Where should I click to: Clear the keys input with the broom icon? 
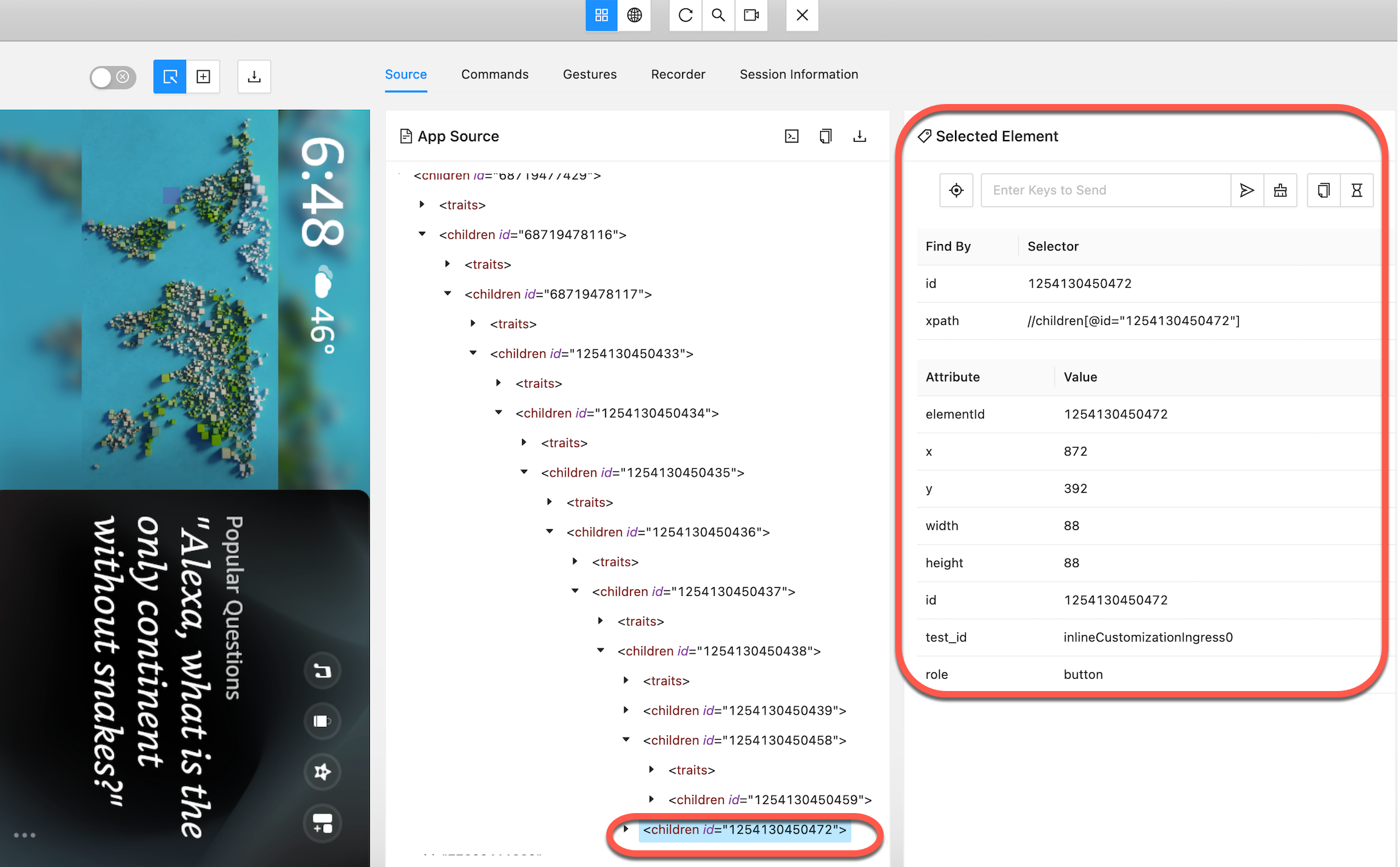(1280, 190)
